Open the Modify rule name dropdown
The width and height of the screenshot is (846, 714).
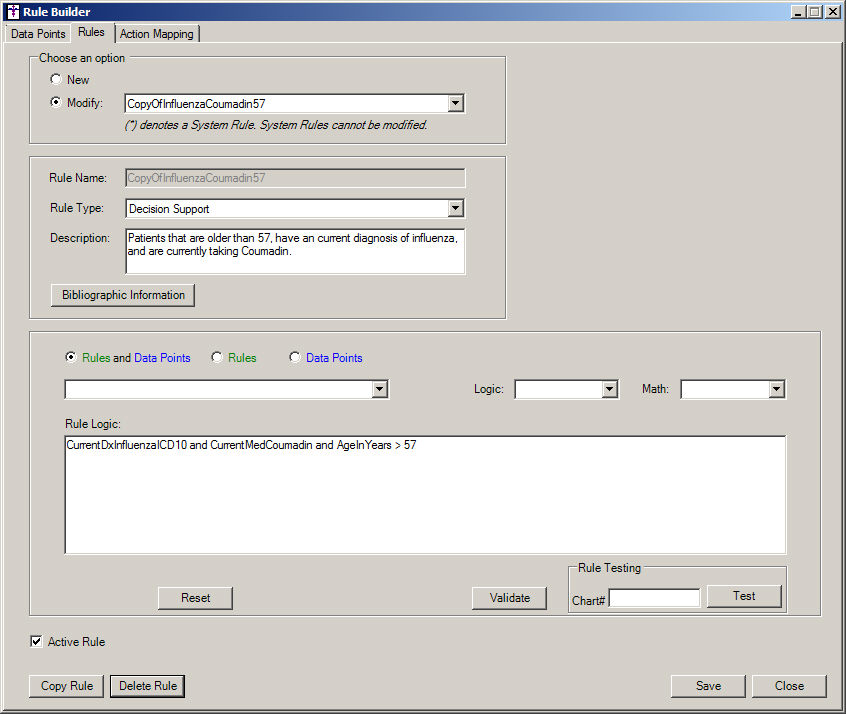pos(455,103)
